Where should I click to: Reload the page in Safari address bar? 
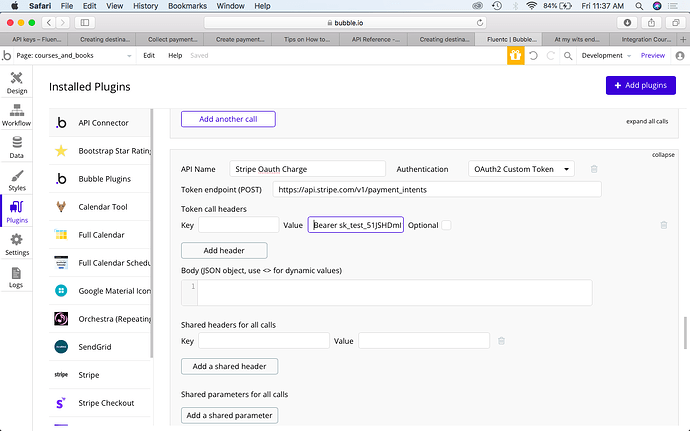coord(480,22)
